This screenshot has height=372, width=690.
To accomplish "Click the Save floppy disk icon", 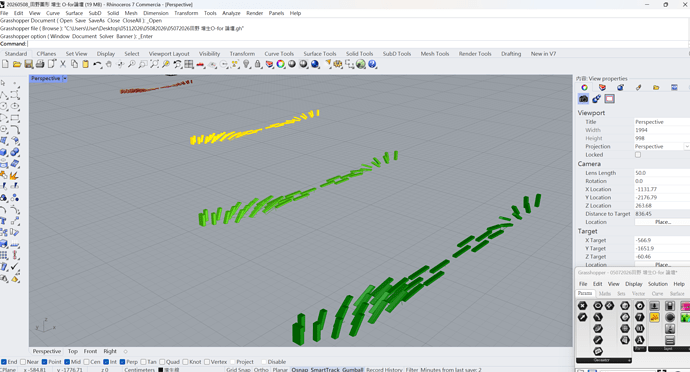I will [x=29, y=64].
